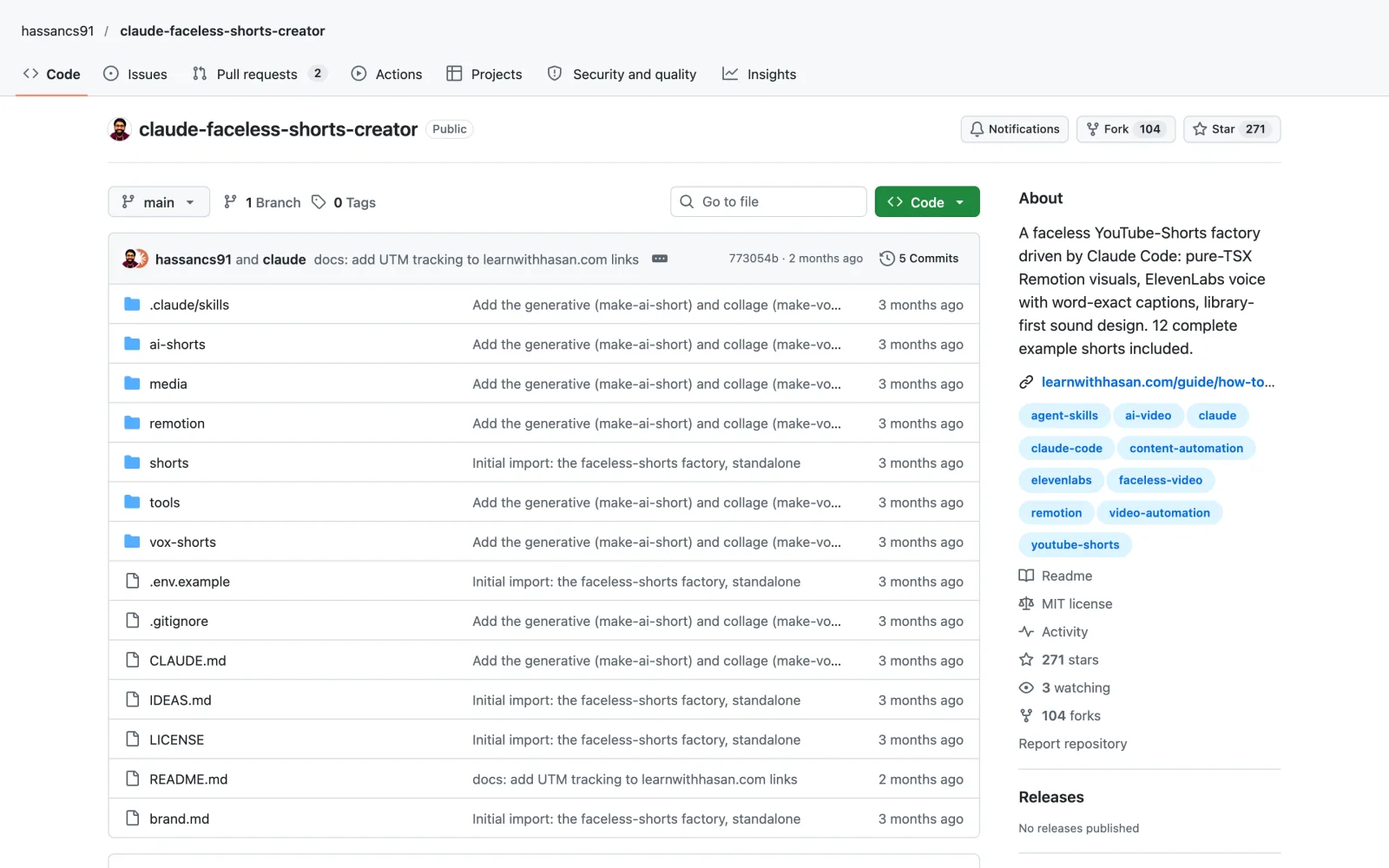Viewport: 1389px width, 868px height.
Task: Select the elevenlabs topic tag
Action: (x=1061, y=480)
